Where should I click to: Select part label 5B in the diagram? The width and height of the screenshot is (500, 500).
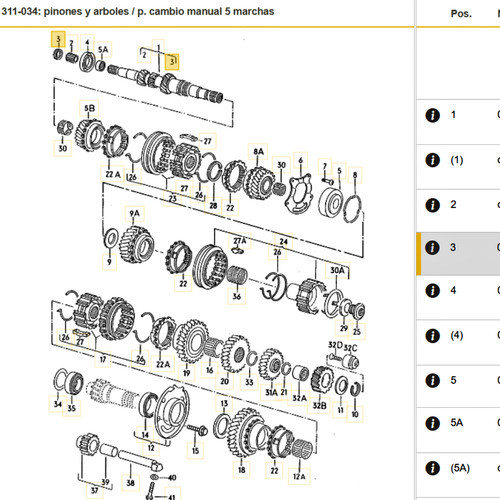(x=89, y=108)
